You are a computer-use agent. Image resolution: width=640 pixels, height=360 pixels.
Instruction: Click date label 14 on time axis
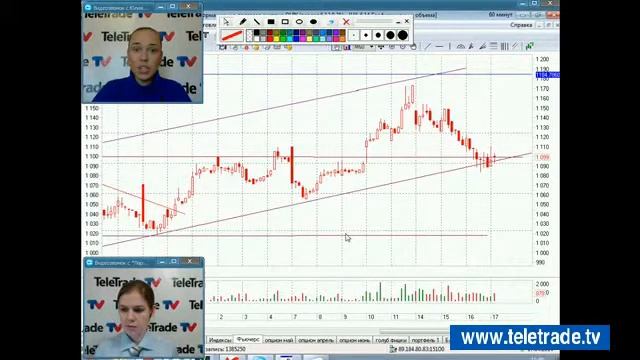coord(420,317)
